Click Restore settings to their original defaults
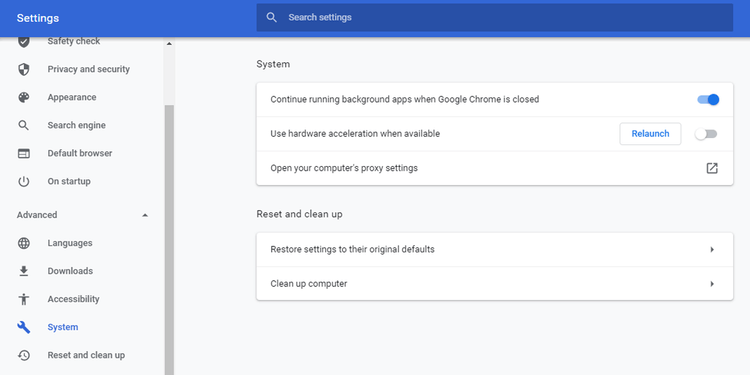This screenshot has height=375, width=750. (495, 250)
